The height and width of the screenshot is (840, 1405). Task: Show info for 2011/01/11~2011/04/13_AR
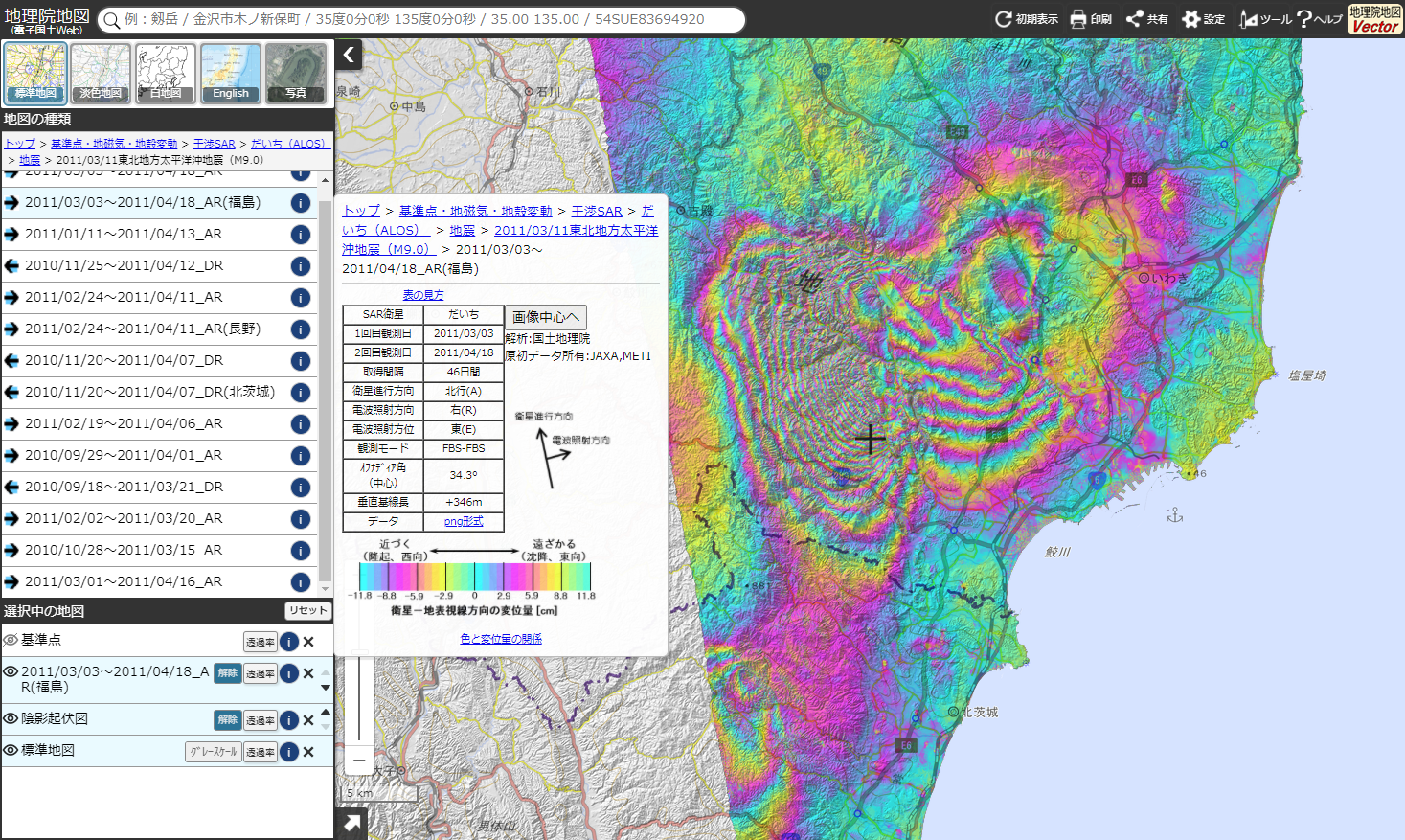coord(300,235)
